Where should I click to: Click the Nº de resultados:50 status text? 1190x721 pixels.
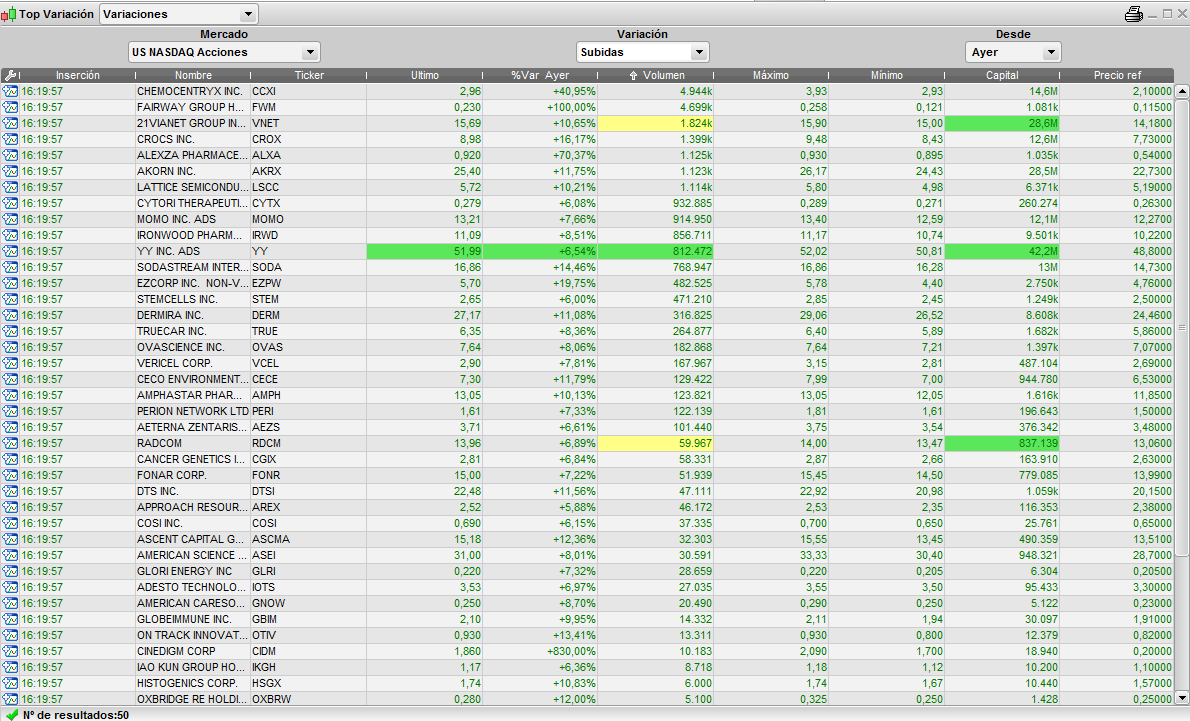[76, 715]
